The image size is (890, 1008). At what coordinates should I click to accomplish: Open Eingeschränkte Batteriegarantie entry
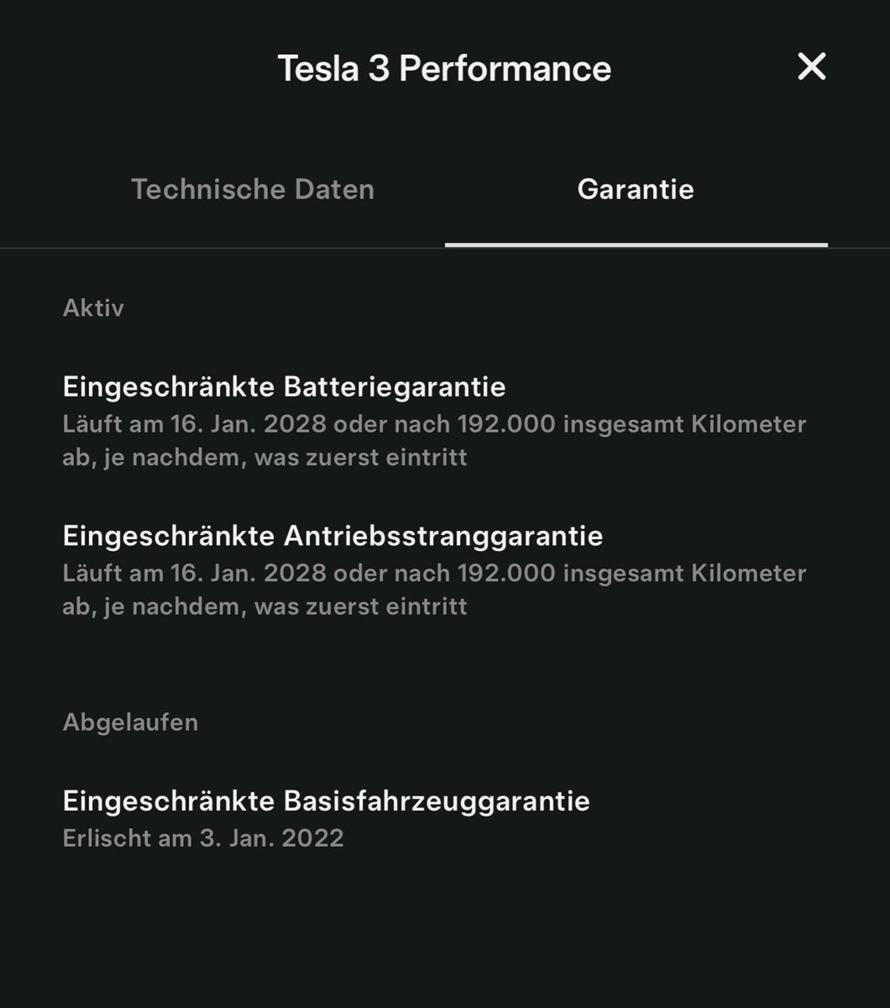click(x=284, y=387)
